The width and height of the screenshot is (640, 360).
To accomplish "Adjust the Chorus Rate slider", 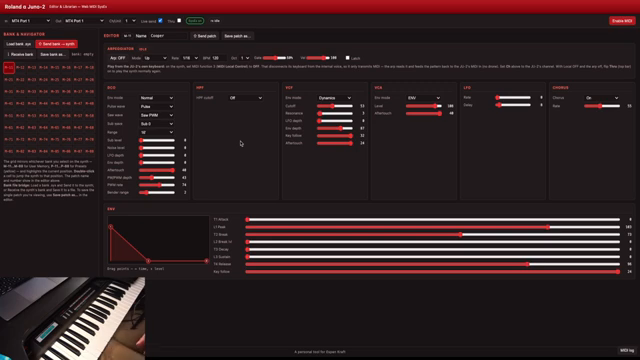I will pos(602,106).
